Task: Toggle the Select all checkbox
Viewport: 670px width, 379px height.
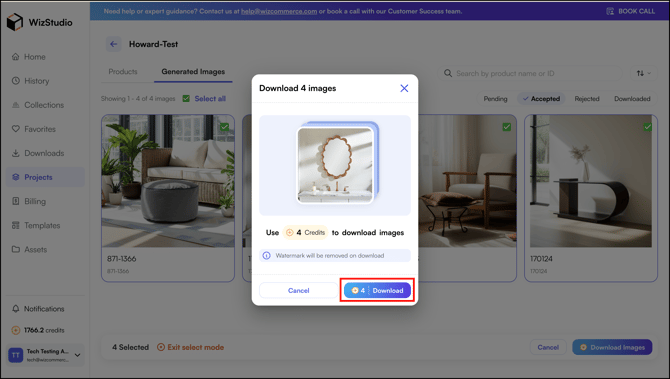Action: [186, 99]
